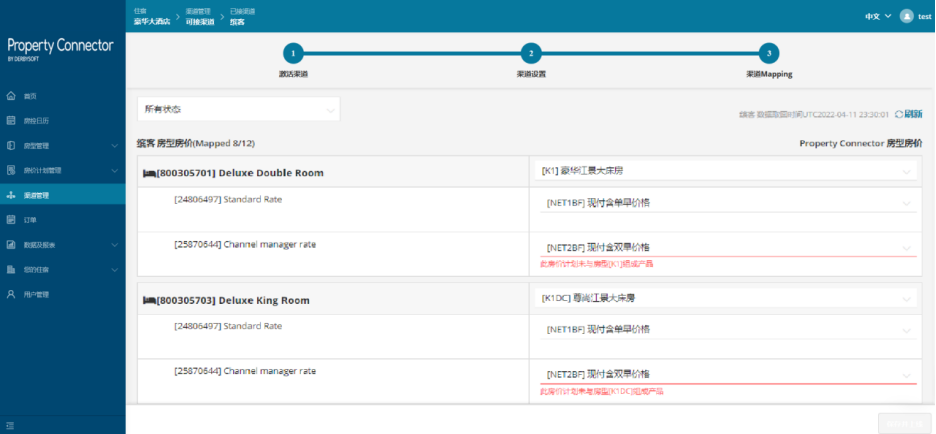
Task: Go to step 1 激活渠道
Action: (x=293, y=53)
